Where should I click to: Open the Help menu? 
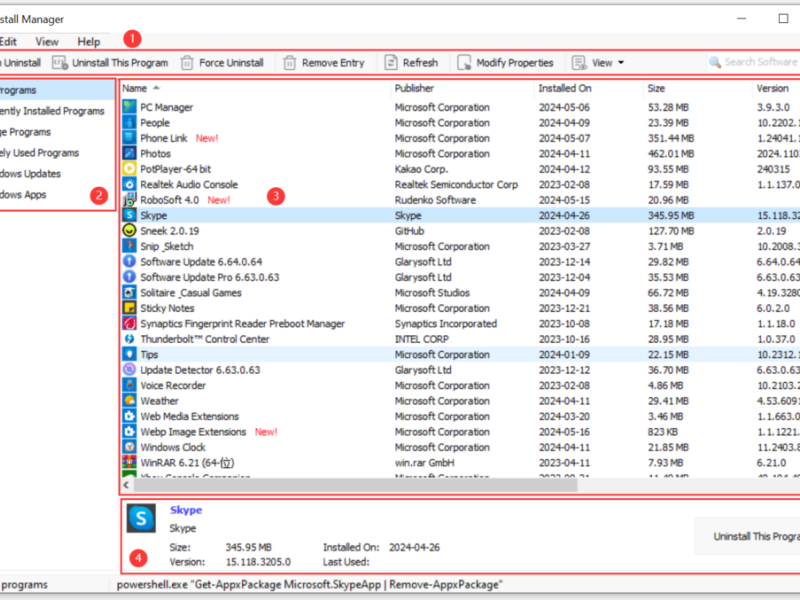tap(89, 42)
